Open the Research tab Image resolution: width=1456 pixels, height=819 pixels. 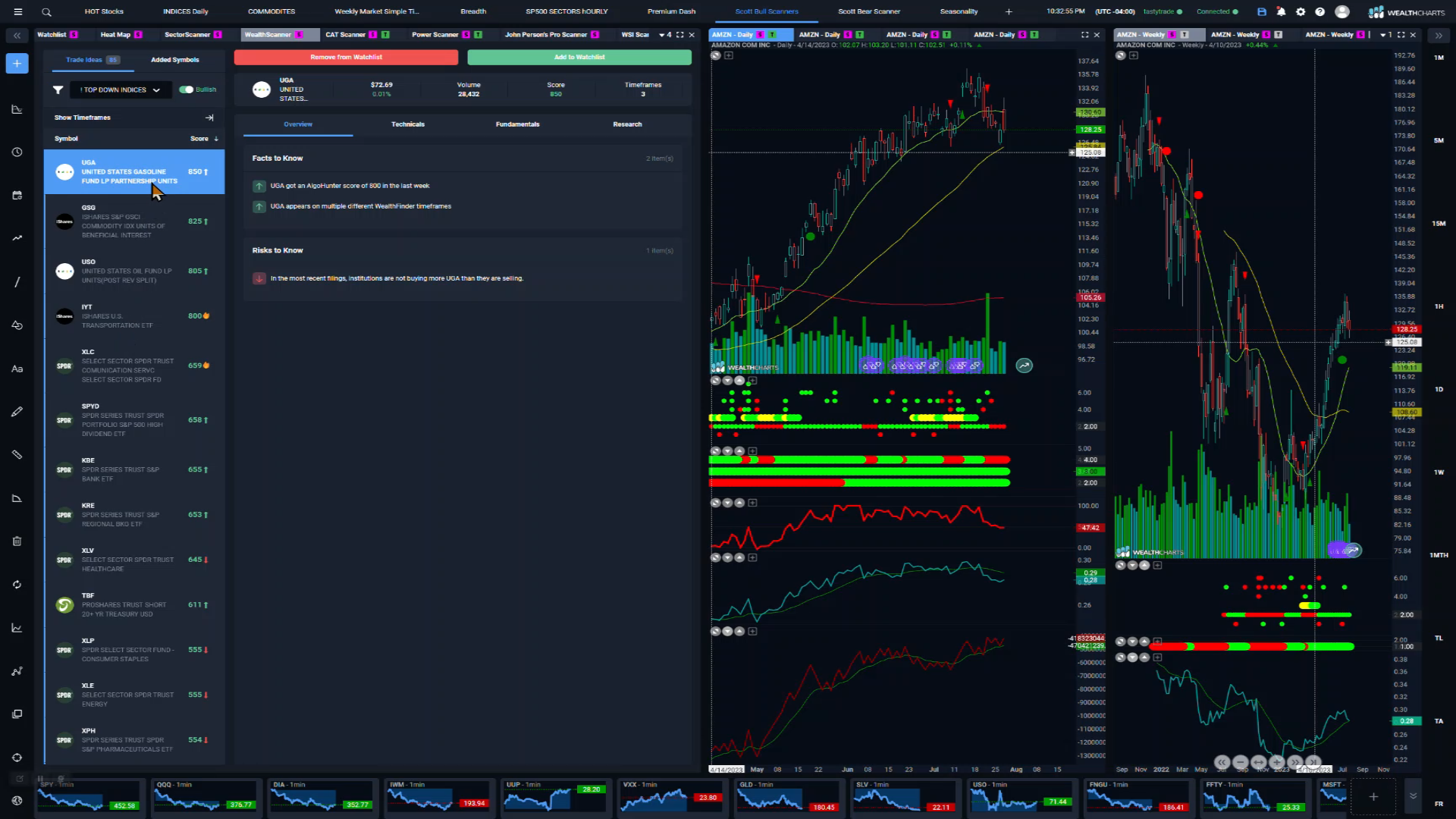pyautogui.click(x=627, y=124)
